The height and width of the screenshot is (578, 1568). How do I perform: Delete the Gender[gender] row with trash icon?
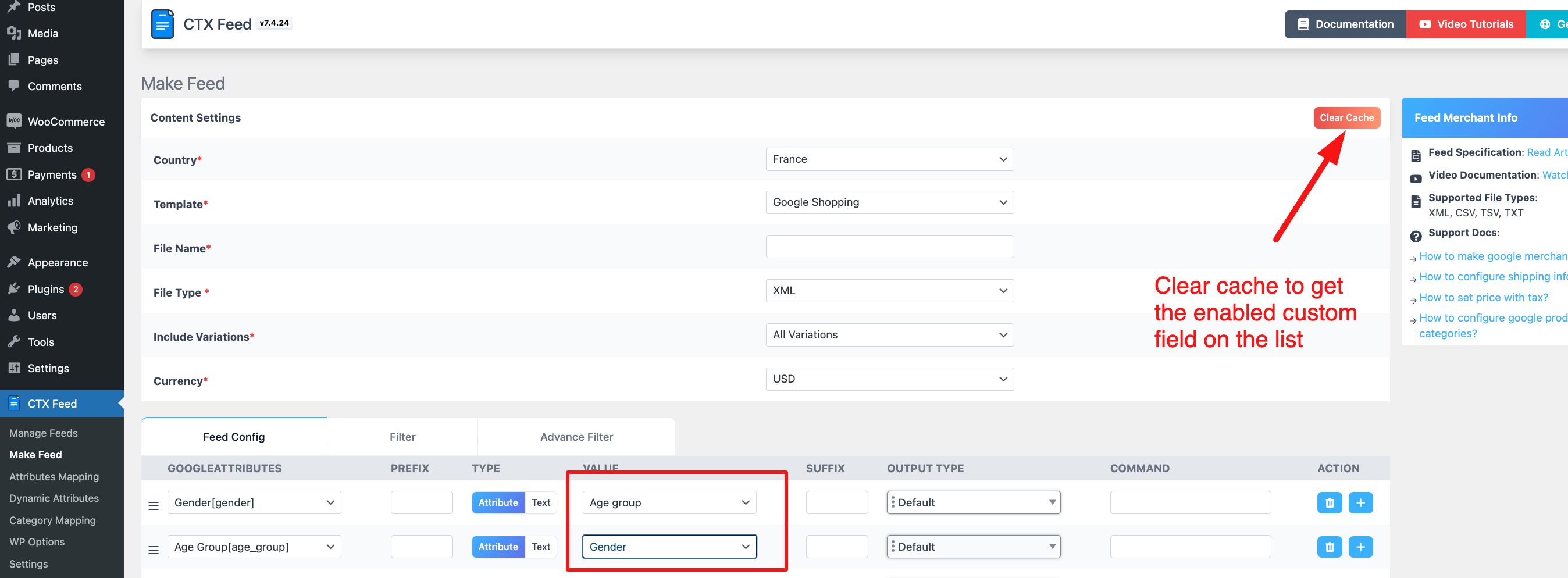click(x=1330, y=502)
